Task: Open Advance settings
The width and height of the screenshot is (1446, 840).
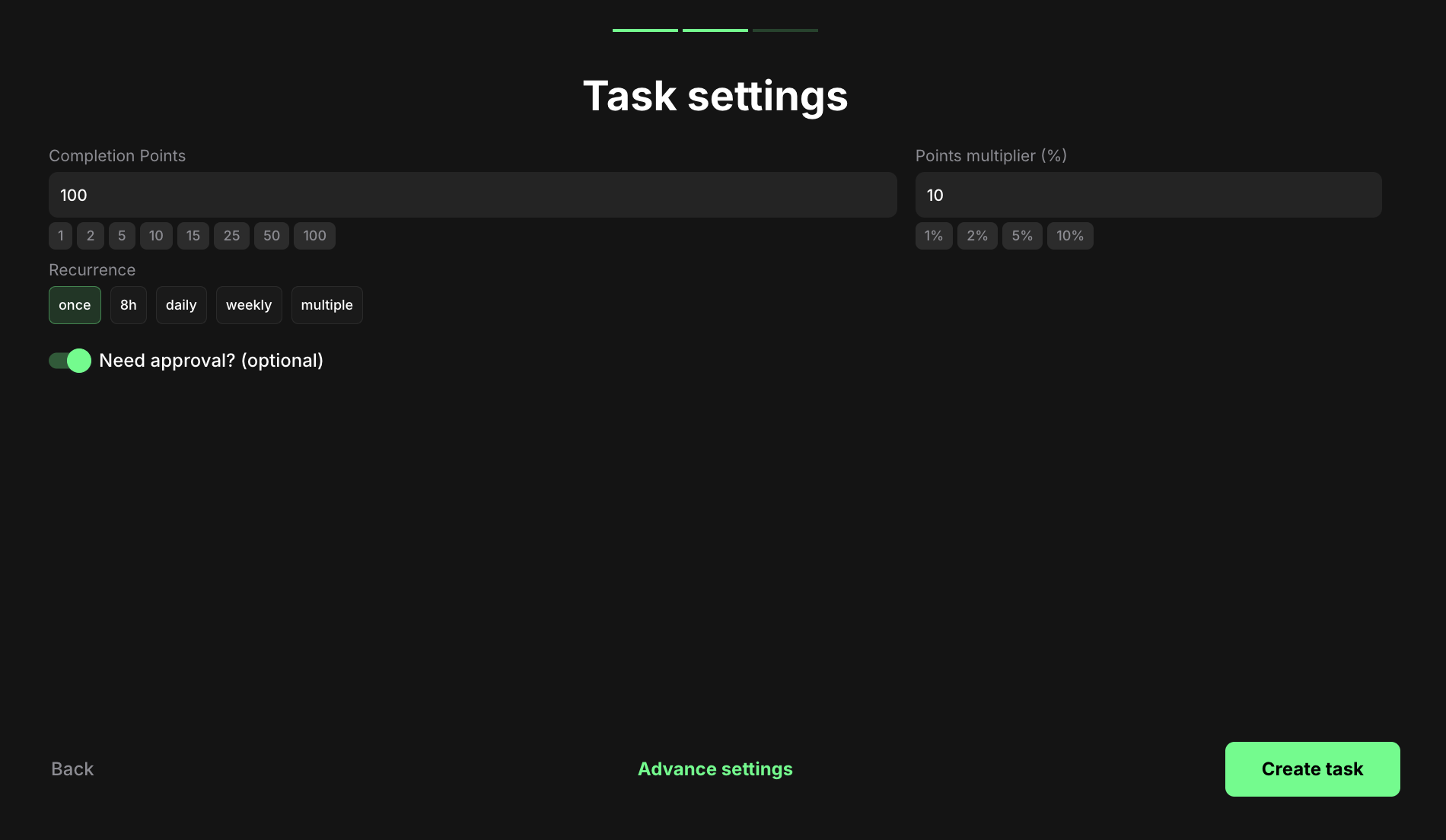Action: (x=715, y=769)
